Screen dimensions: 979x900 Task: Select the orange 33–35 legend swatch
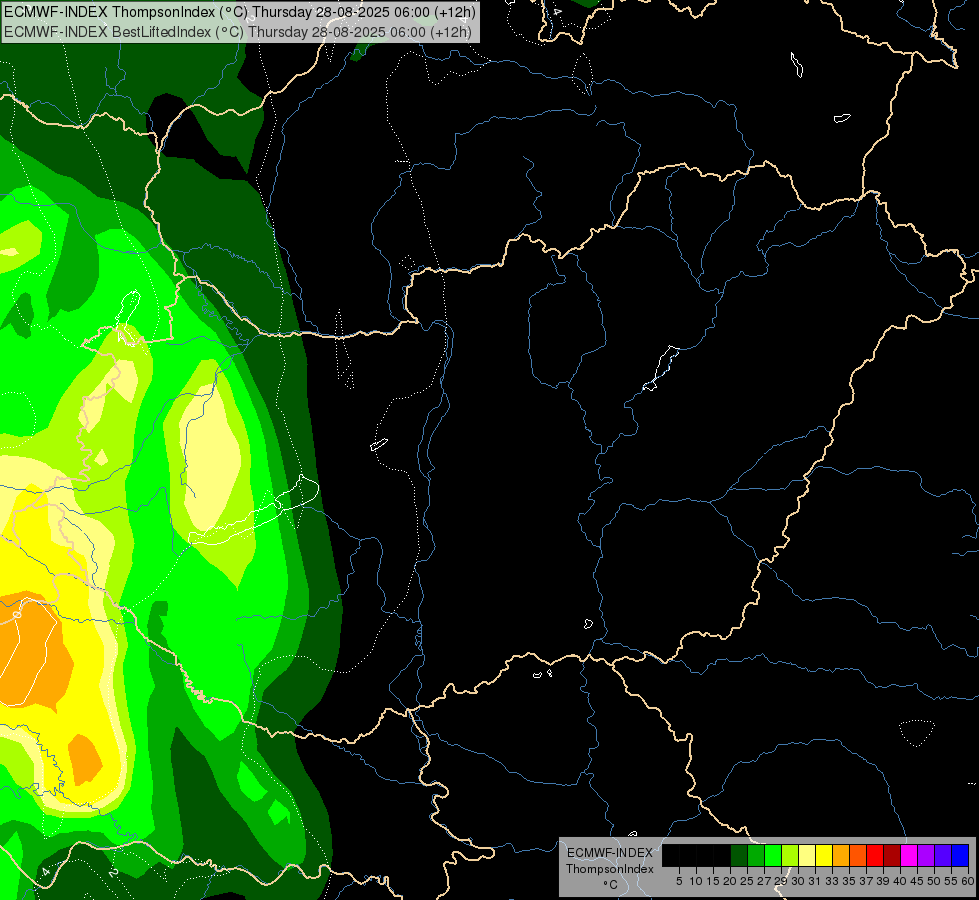pyautogui.click(x=841, y=855)
